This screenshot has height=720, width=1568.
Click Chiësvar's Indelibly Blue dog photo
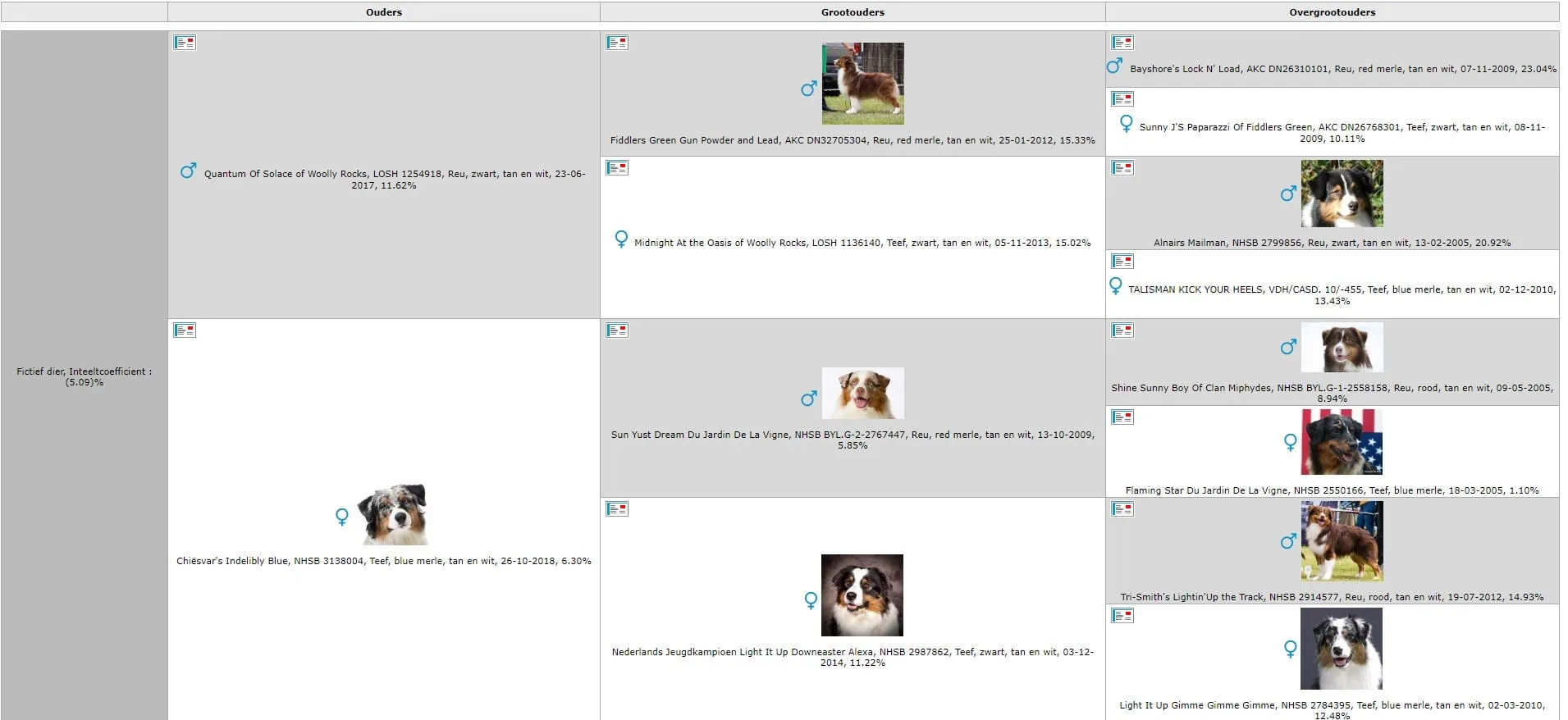tap(395, 515)
